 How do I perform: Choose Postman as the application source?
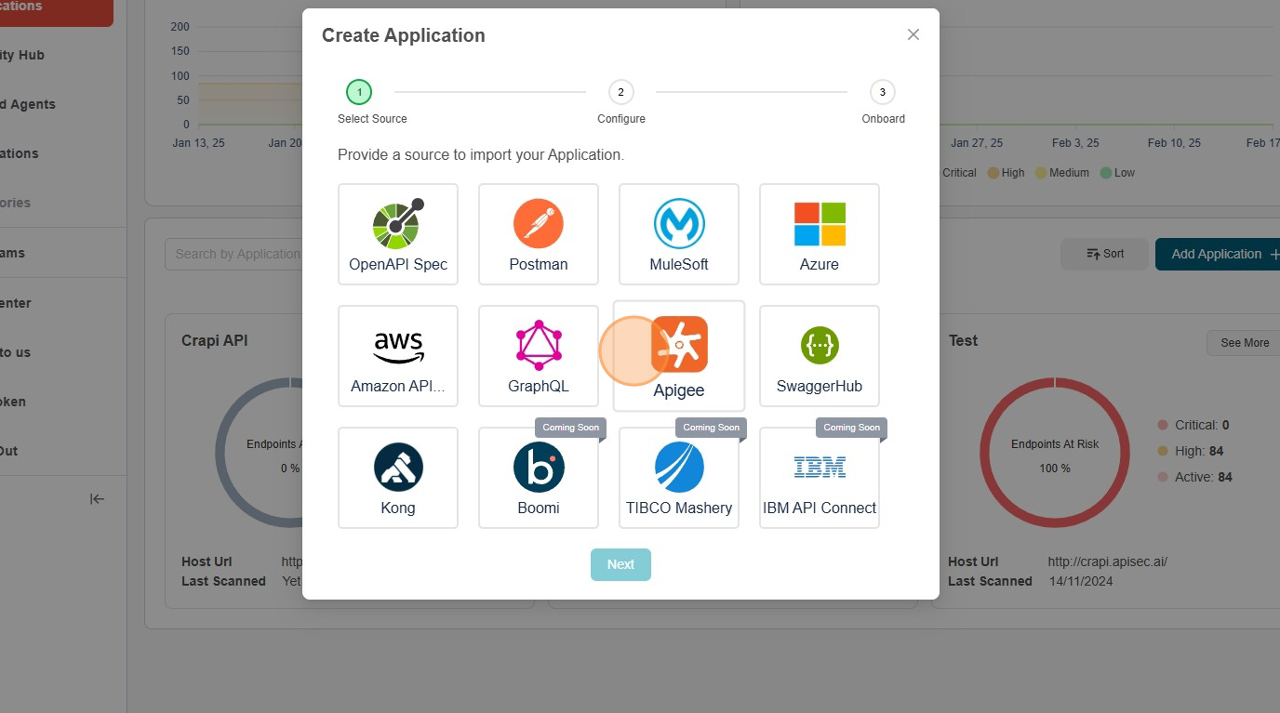538,234
